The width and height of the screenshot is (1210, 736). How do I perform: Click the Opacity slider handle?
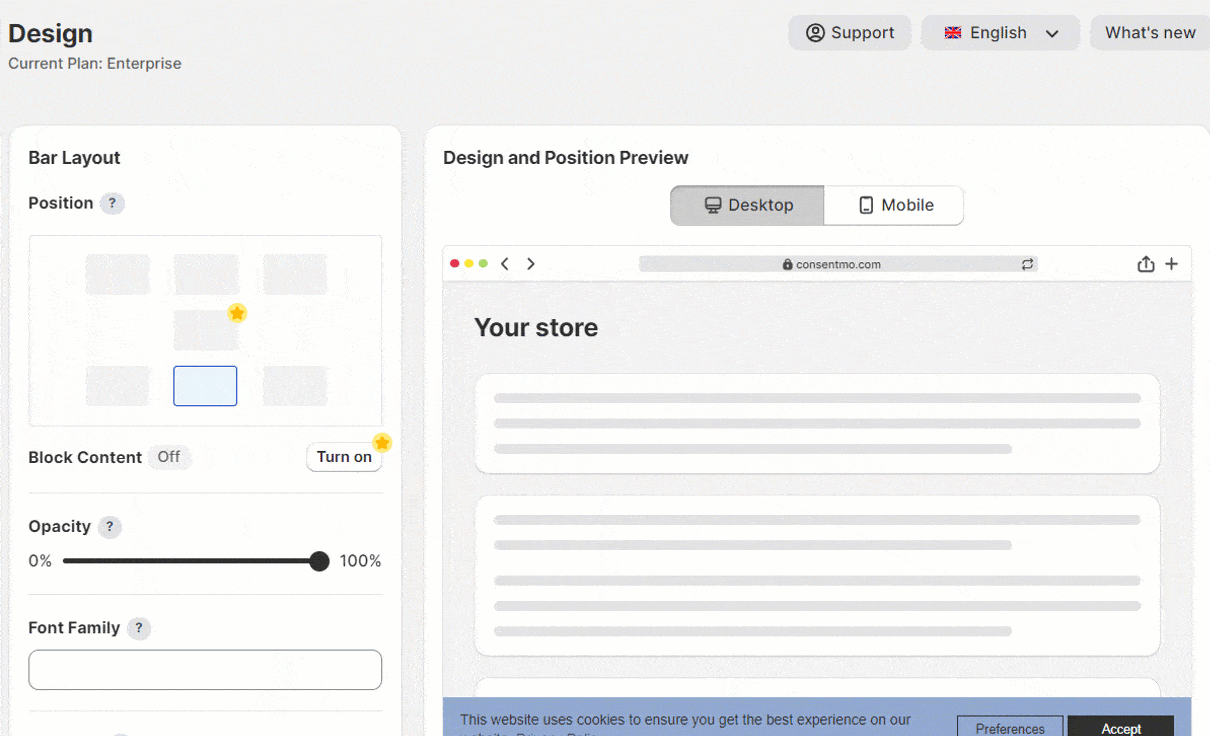(x=319, y=561)
